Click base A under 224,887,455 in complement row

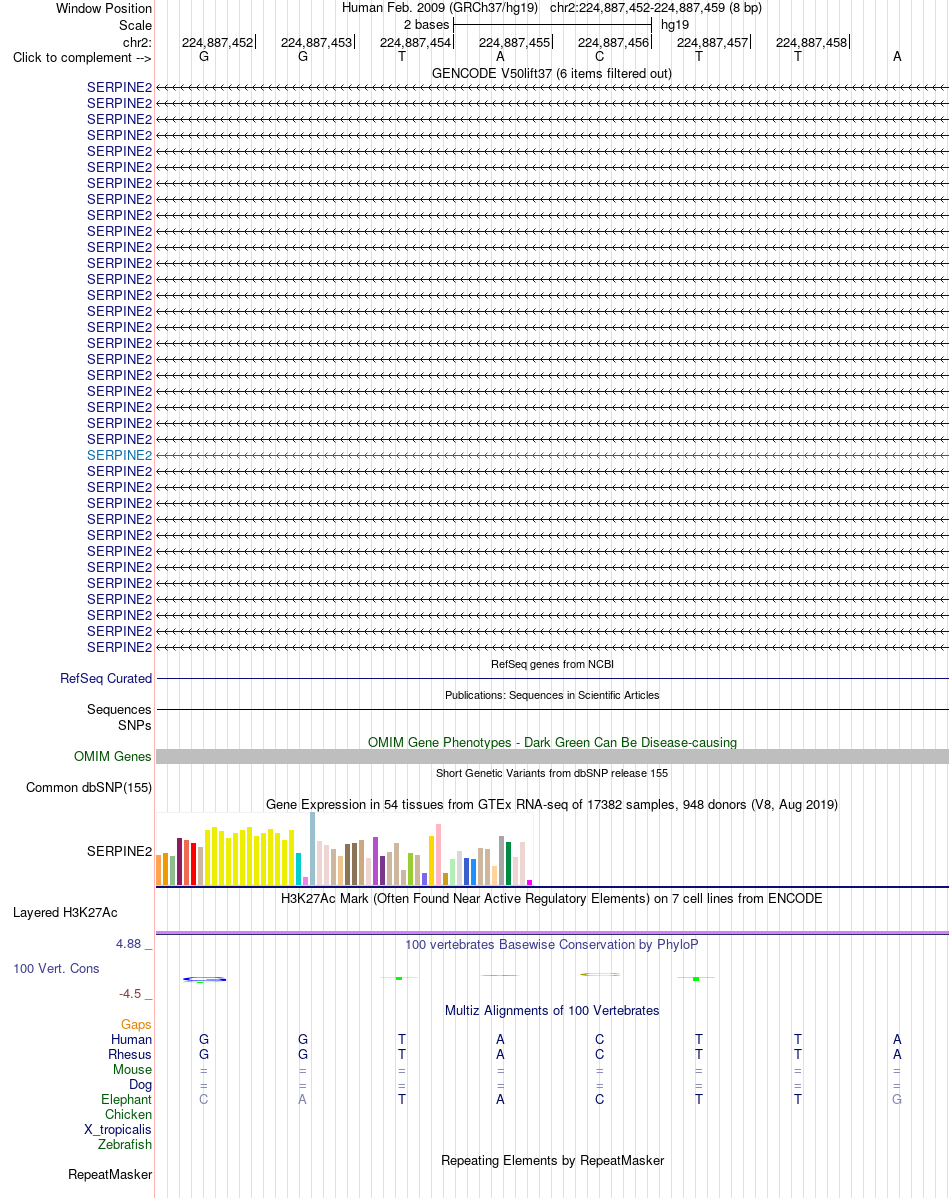tap(500, 57)
